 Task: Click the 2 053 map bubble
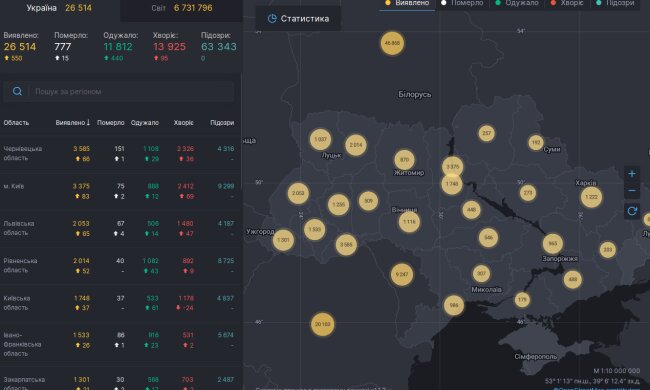coord(298,193)
